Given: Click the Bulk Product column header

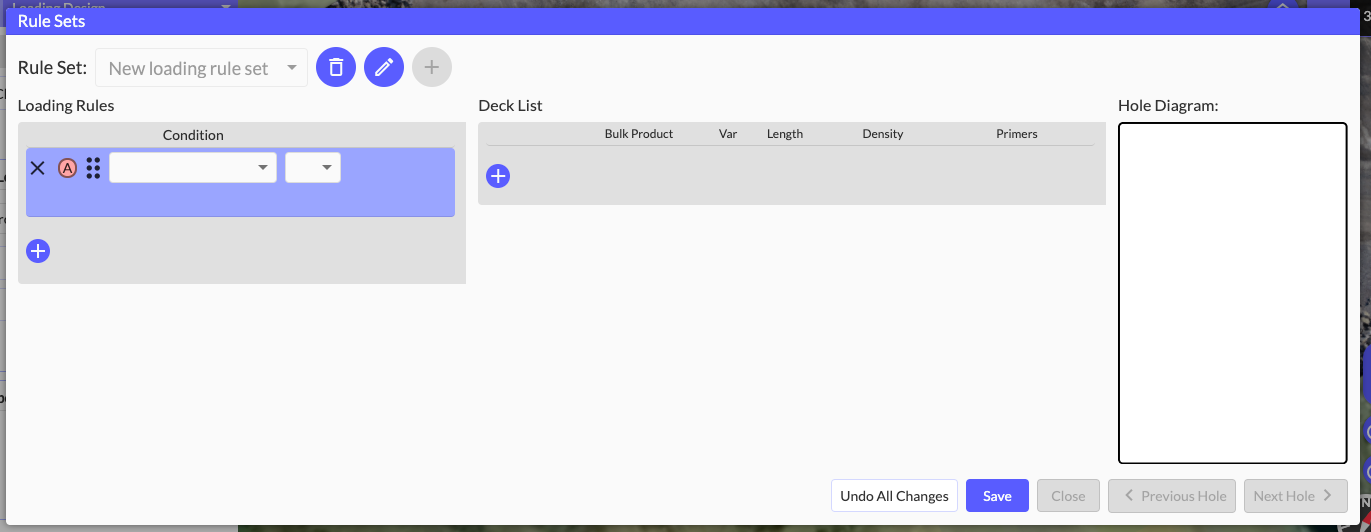Looking at the screenshot, I should pos(638,134).
